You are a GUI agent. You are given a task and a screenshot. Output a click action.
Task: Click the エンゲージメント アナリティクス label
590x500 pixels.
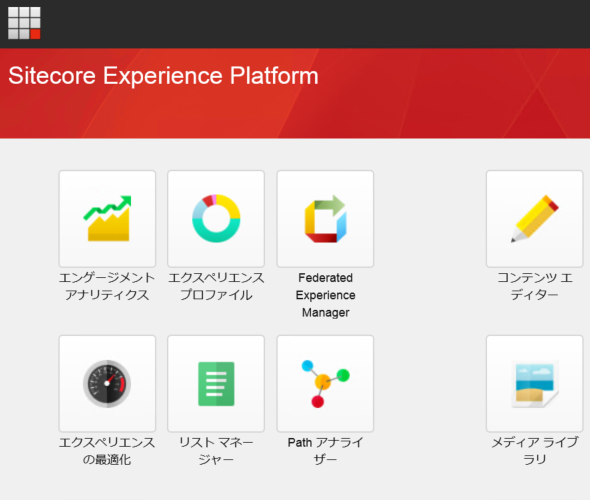point(107,286)
